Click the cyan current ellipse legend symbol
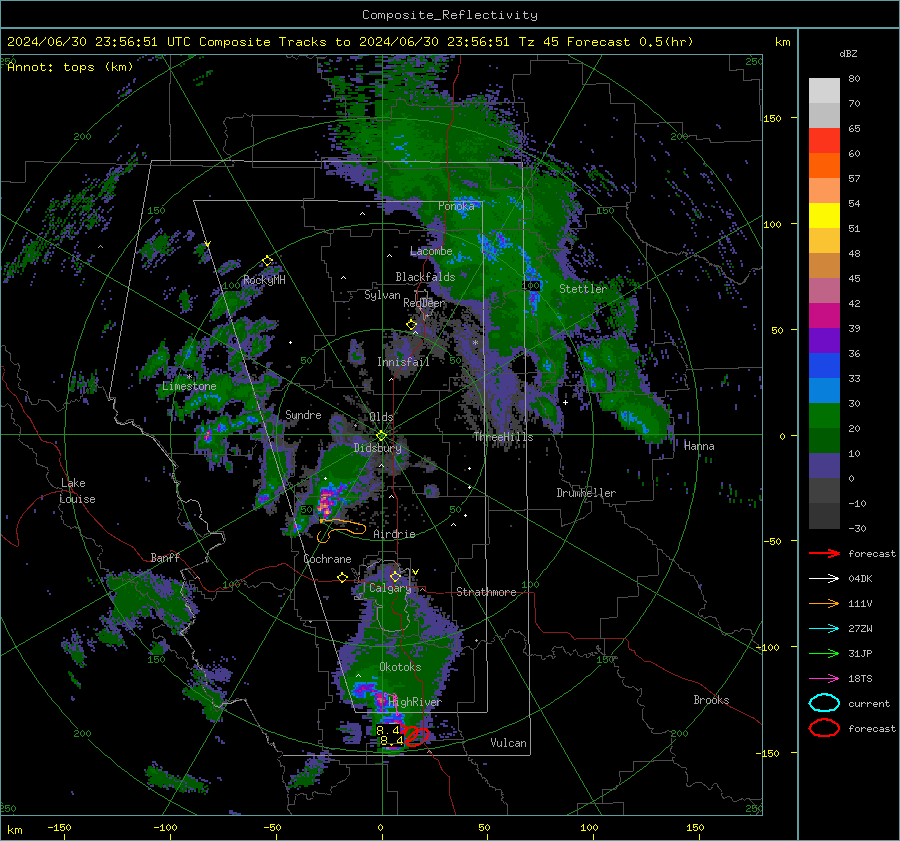This screenshot has width=900, height=841. pos(824,703)
